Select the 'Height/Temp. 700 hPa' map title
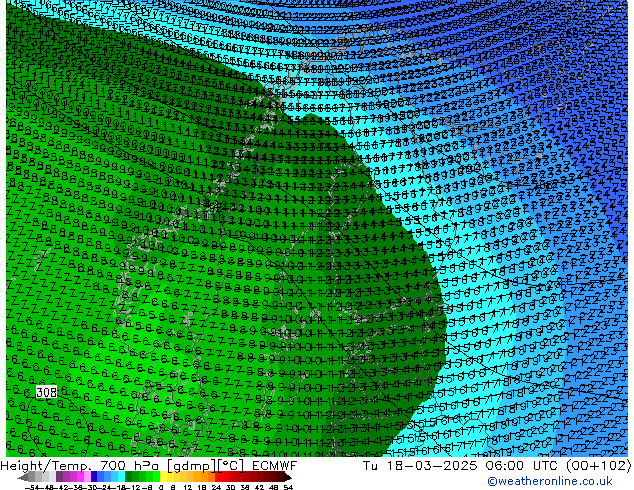The image size is (634, 490). click(82, 466)
